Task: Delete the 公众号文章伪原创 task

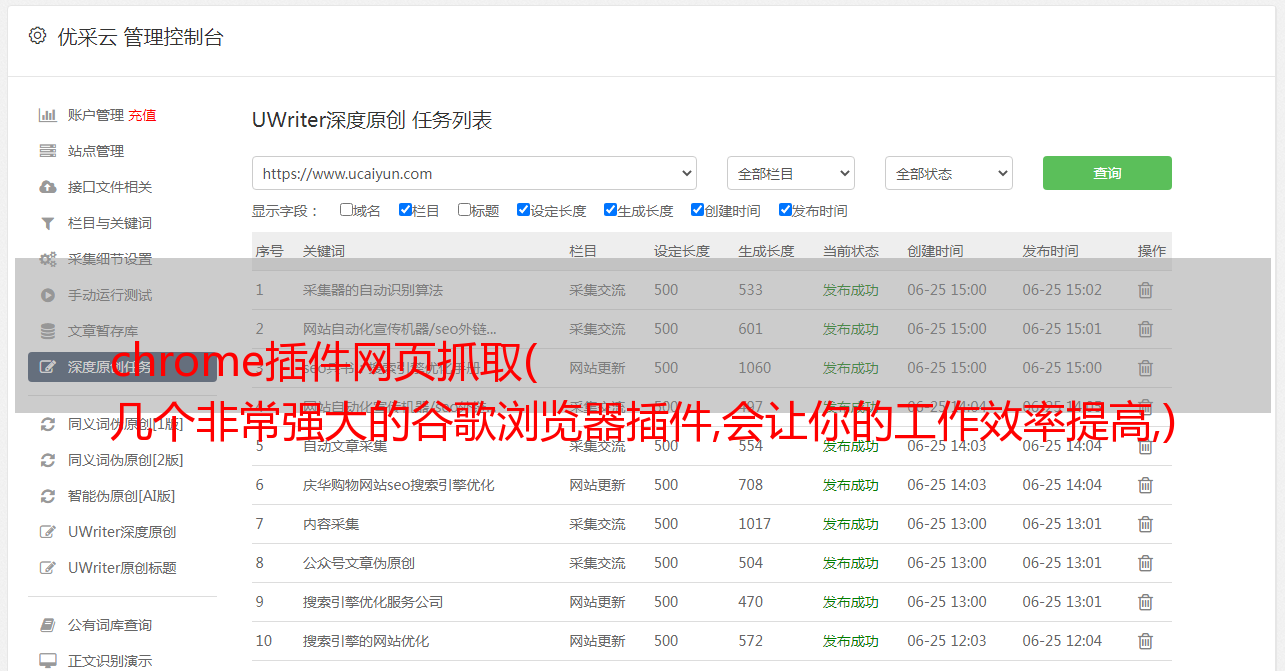Action: tap(1145, 563)
